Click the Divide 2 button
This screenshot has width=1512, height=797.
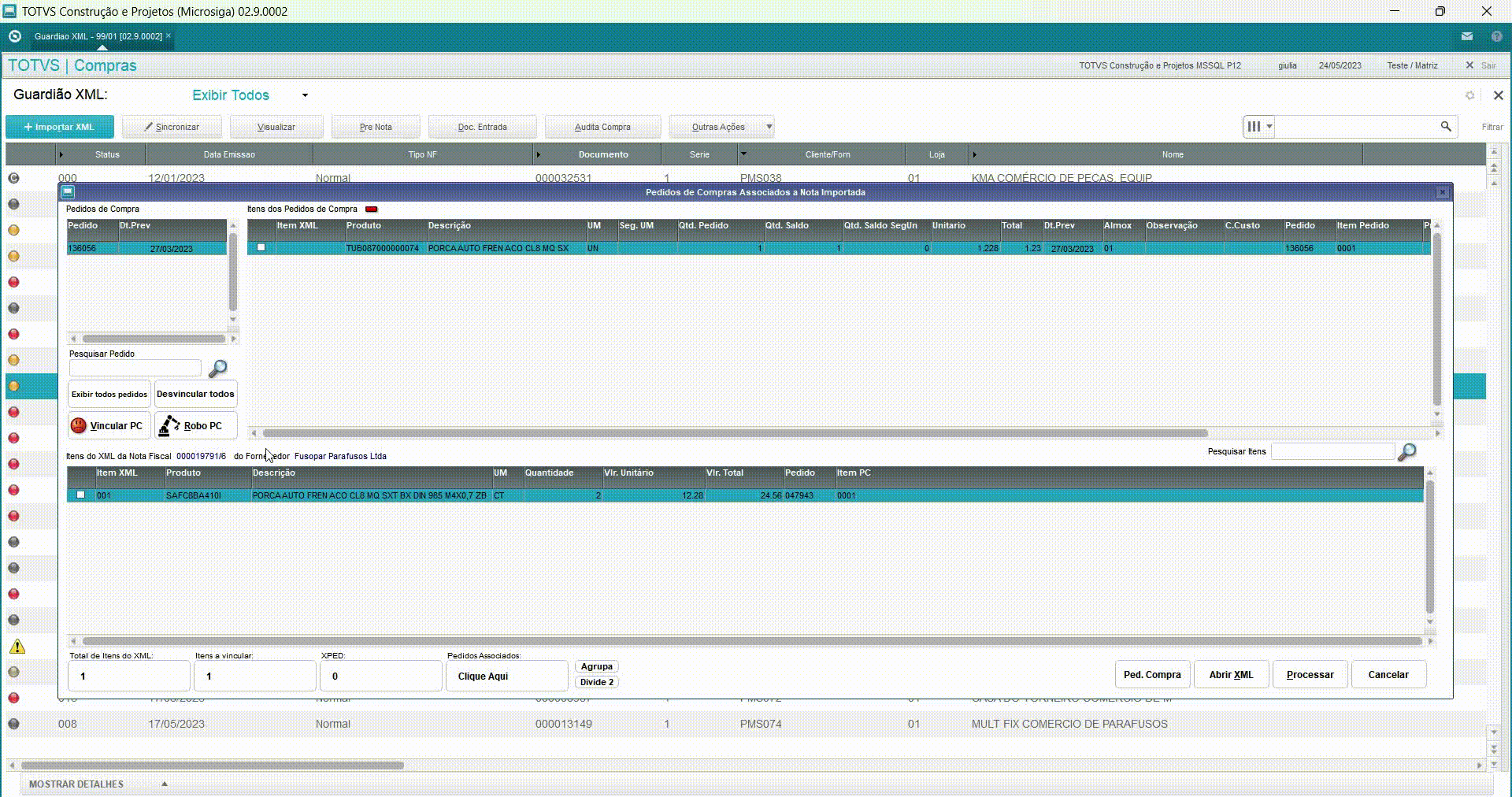coord(597,682)
